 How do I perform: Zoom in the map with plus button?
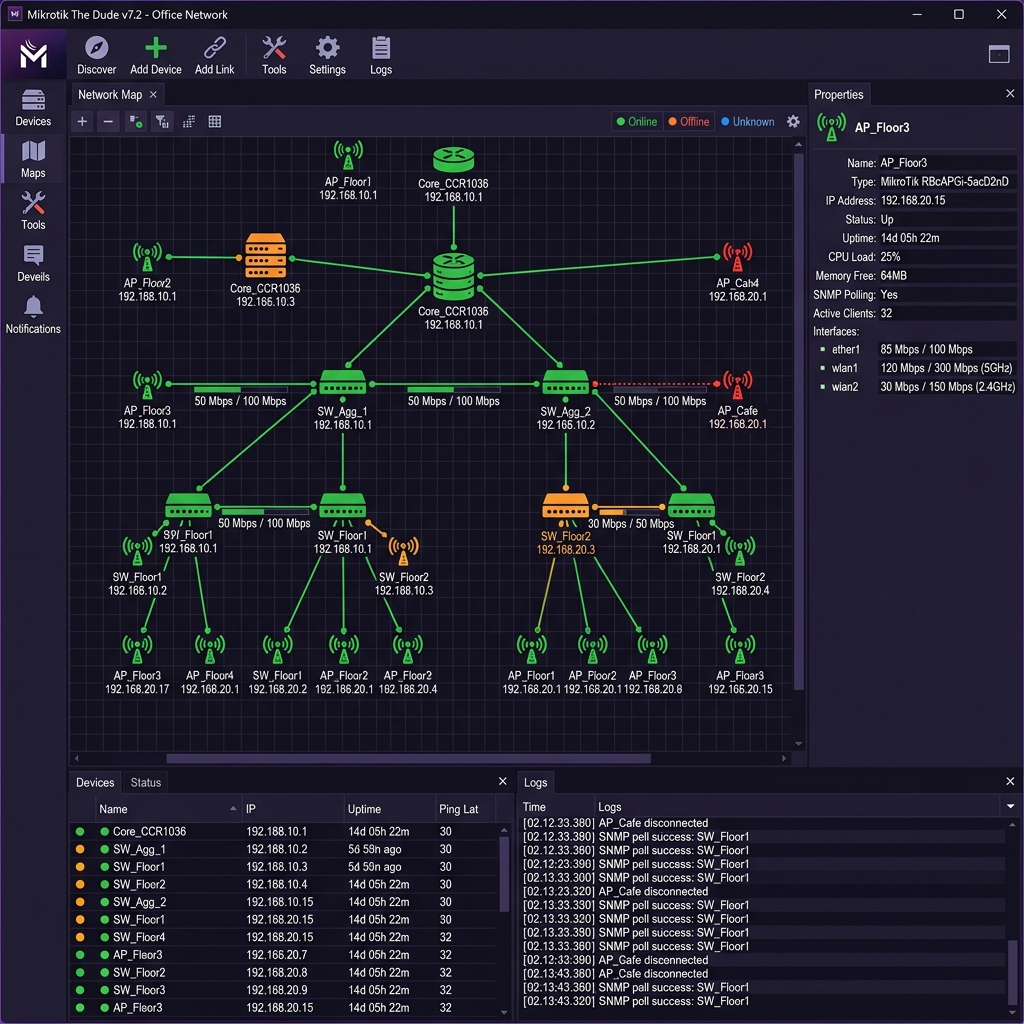pos(82,121)
